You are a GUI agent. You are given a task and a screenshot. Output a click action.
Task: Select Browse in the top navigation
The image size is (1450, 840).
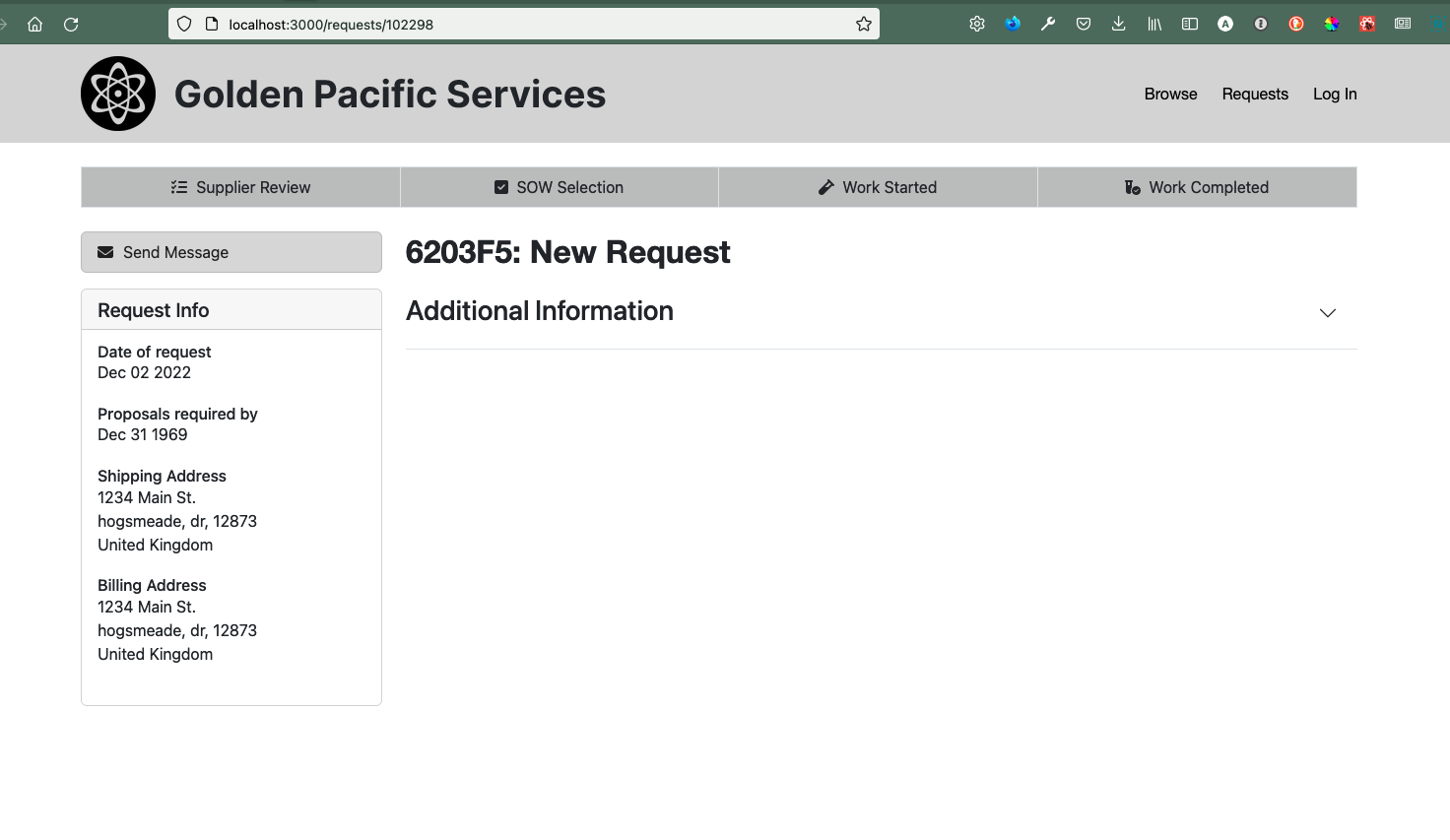tap(1170, 94)
